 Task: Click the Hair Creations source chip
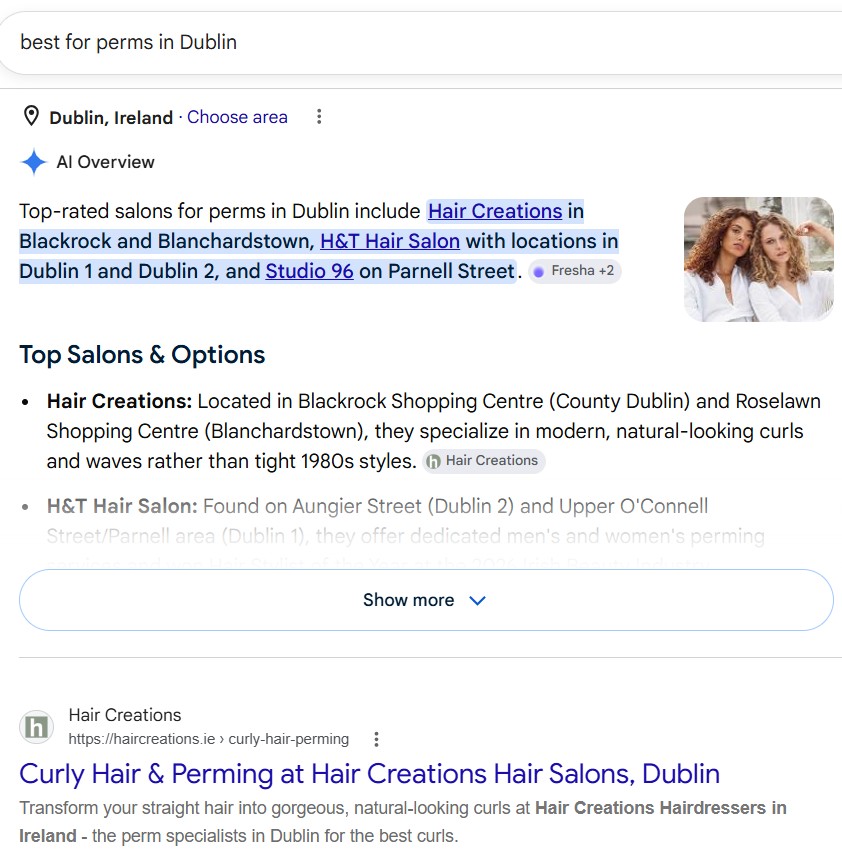coord(484,461)
